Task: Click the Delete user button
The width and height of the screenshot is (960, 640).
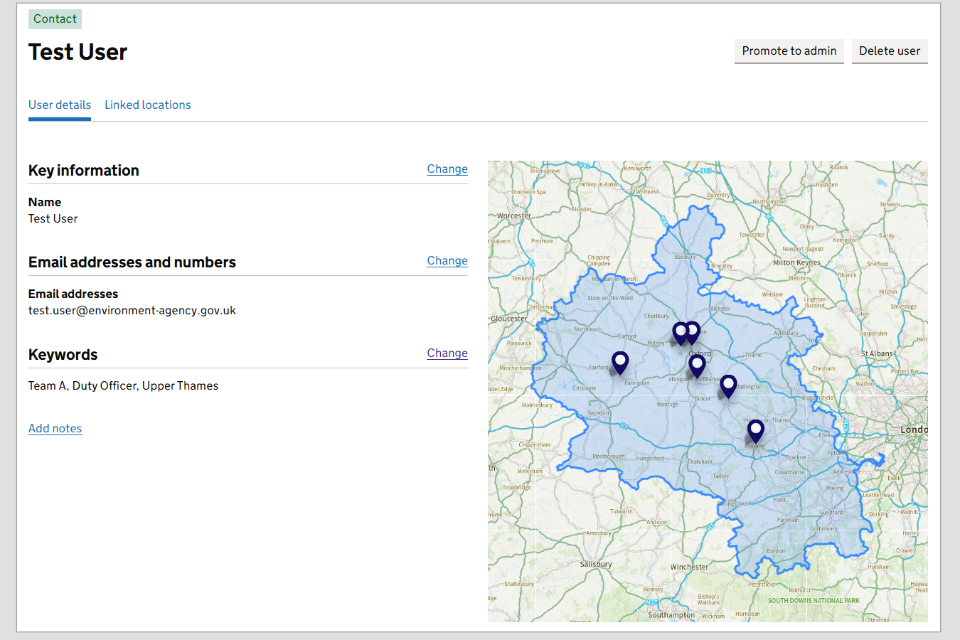Action: point(889,51)
